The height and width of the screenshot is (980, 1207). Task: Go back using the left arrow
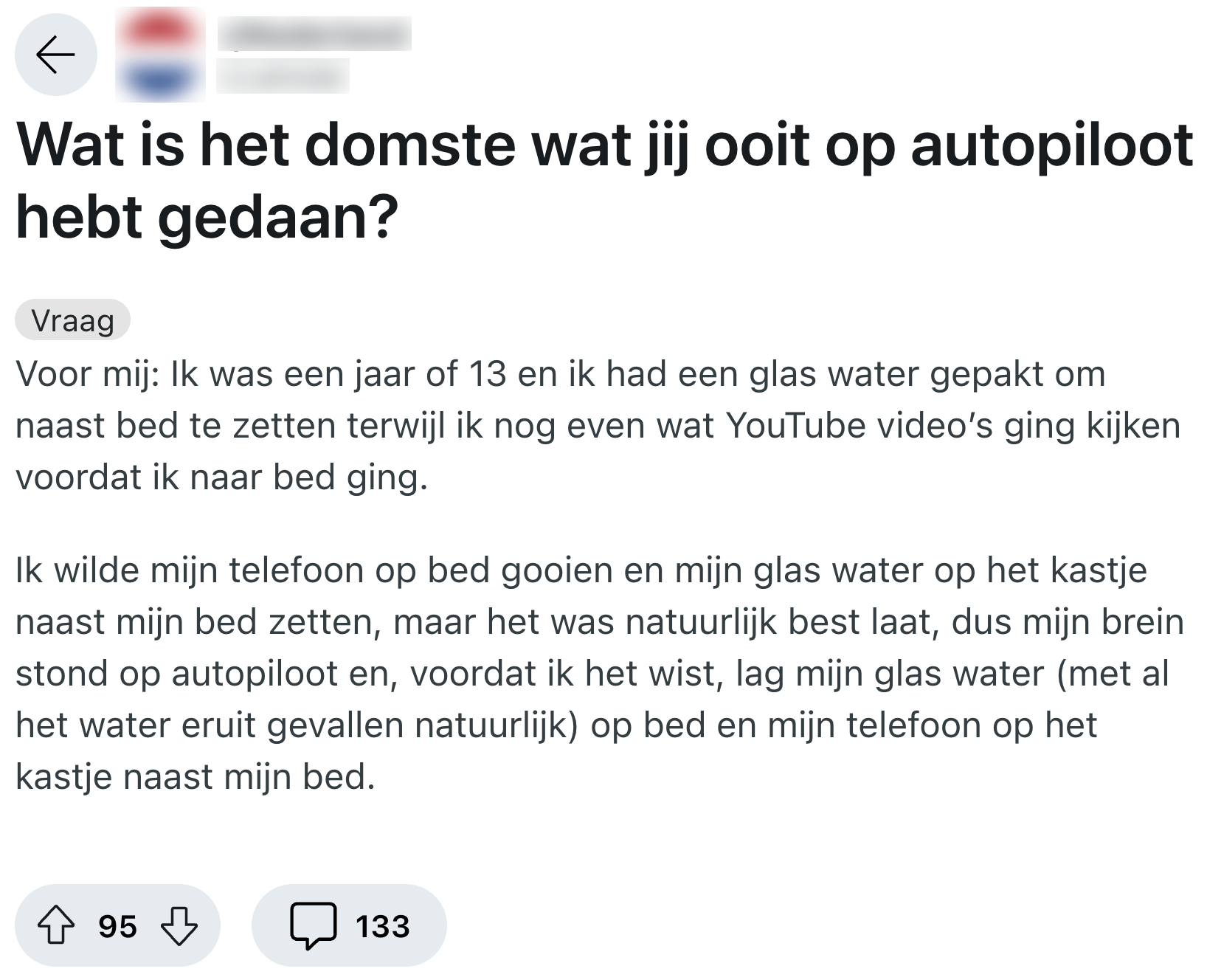56,55
